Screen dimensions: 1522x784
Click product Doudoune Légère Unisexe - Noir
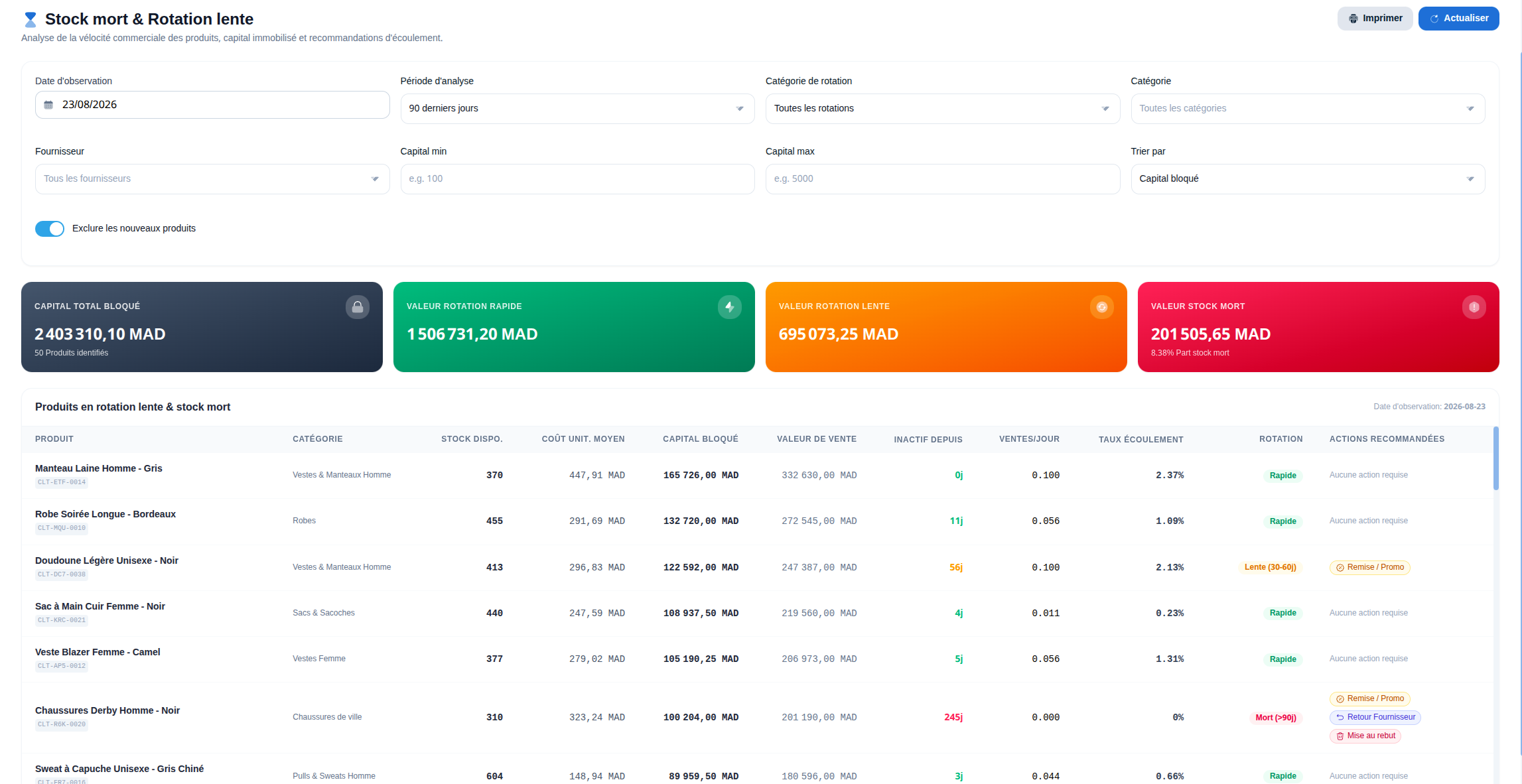click(107, 560)
